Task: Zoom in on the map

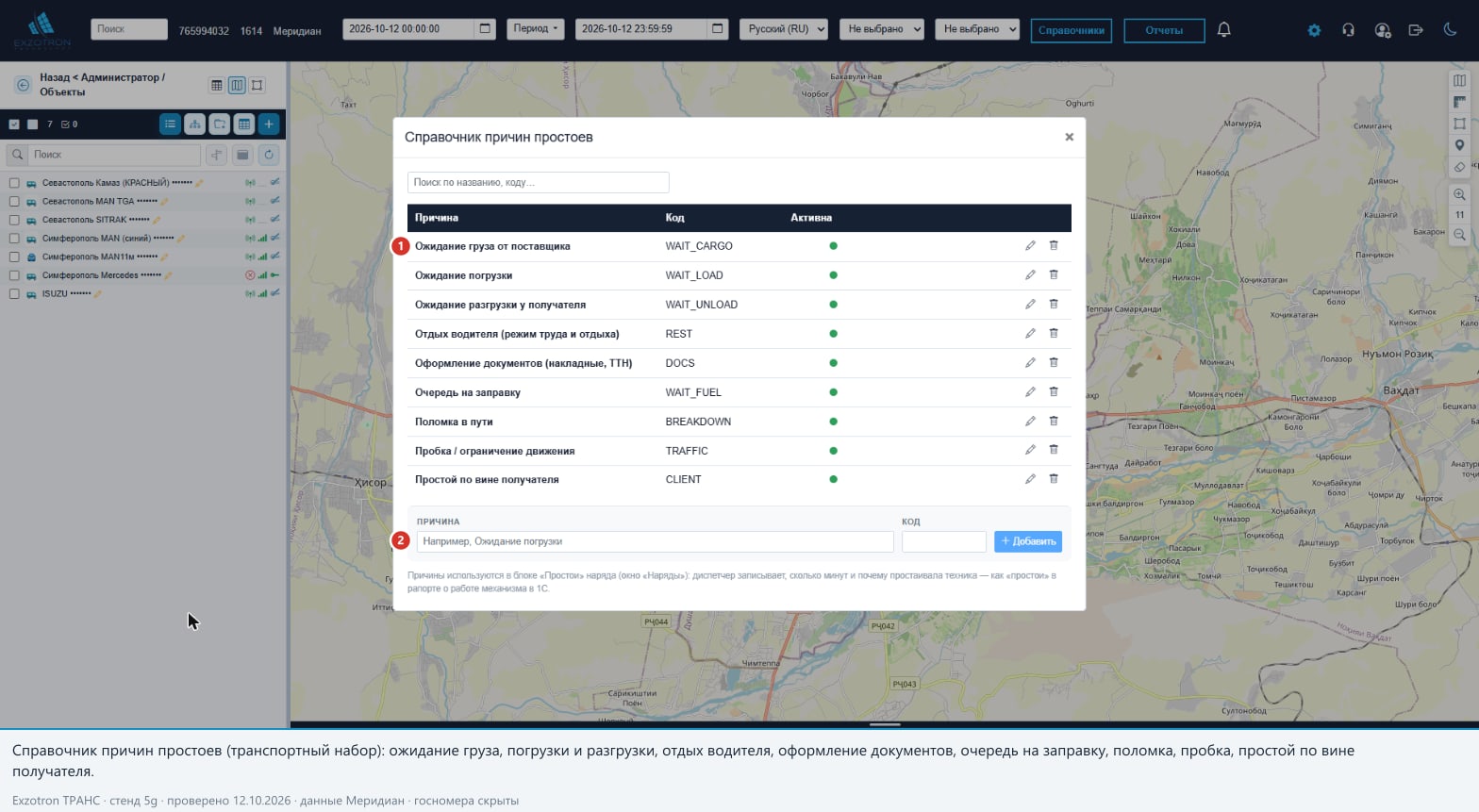Action: [1459, 194]
